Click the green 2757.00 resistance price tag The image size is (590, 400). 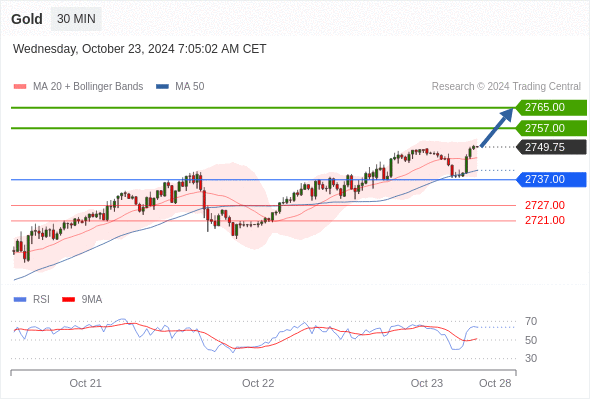pos(551,128)
